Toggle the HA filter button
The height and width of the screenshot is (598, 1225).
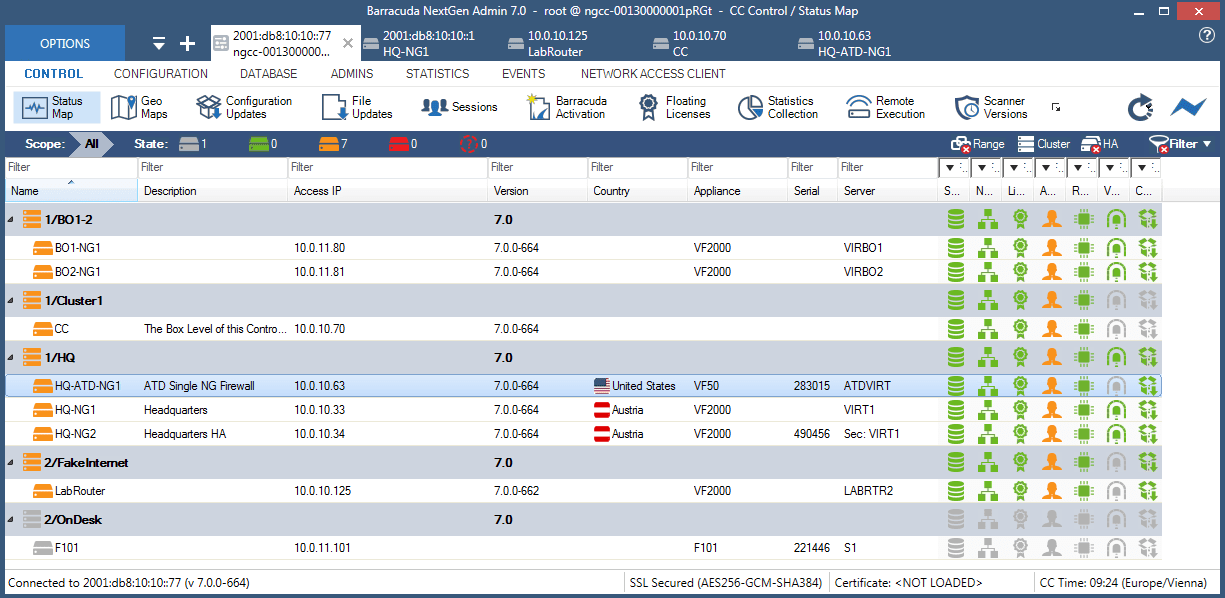(x=1100, y=144)
